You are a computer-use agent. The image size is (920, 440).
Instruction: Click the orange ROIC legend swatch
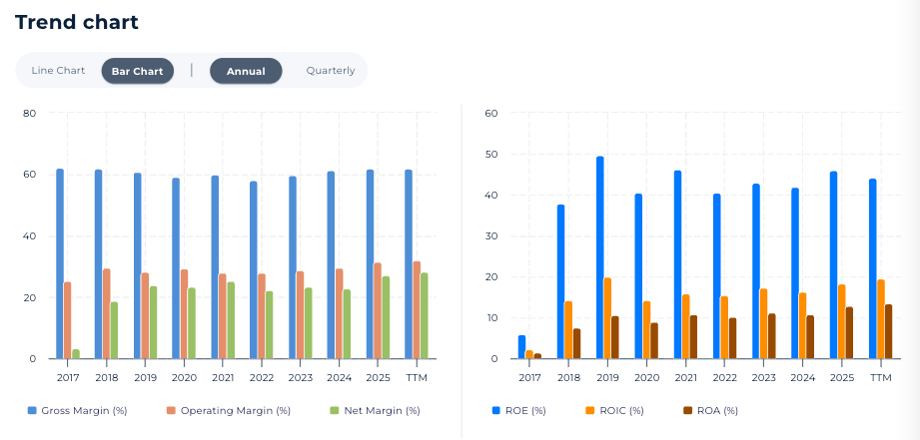coord(591,411)
